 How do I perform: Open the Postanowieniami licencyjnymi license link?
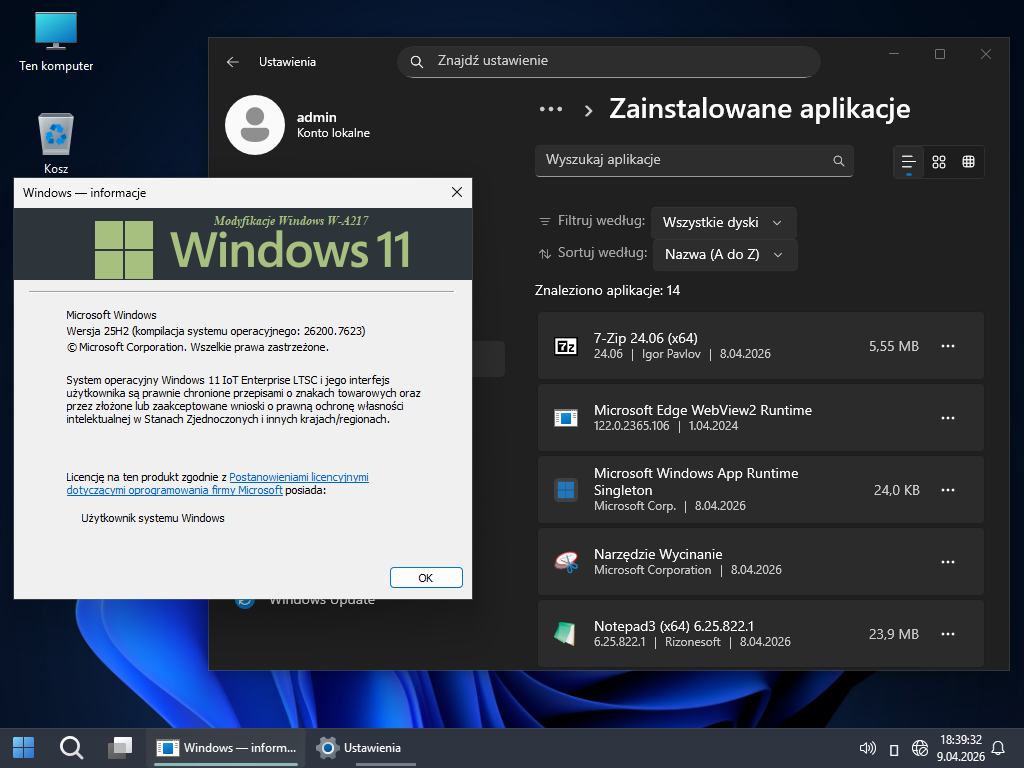pyautogui.click(x=299, y=477)
